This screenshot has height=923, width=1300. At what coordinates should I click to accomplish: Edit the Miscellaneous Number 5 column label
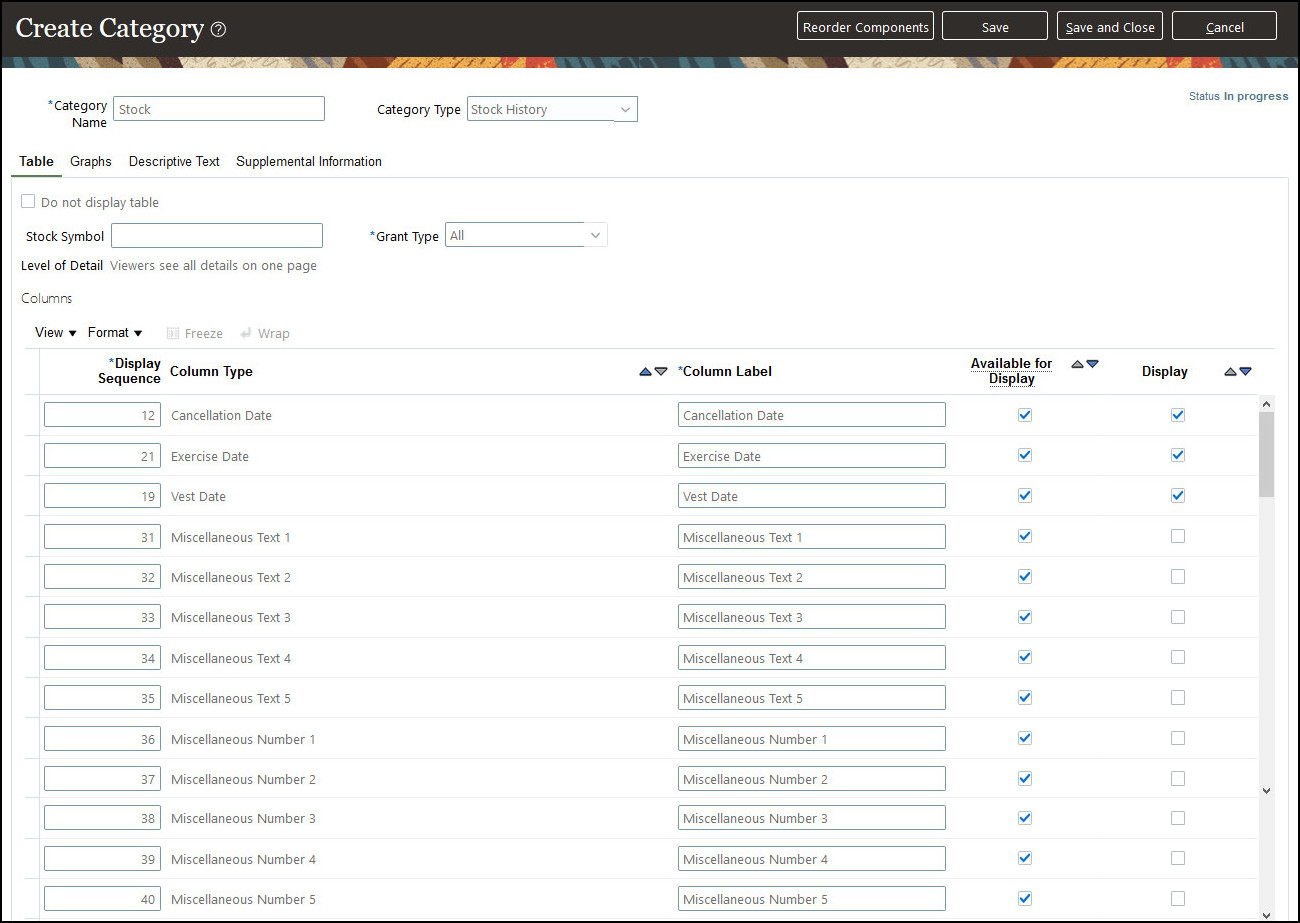(x=812, y=899)
